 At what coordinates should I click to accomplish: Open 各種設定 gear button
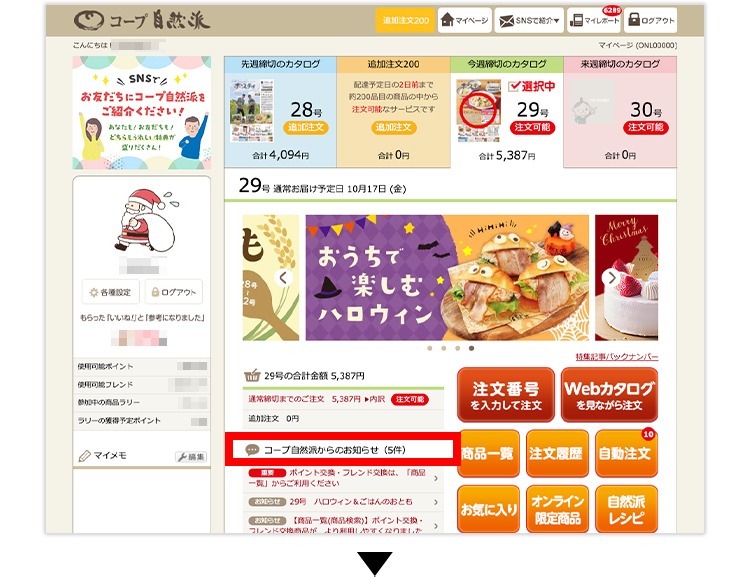coord(110,292)
